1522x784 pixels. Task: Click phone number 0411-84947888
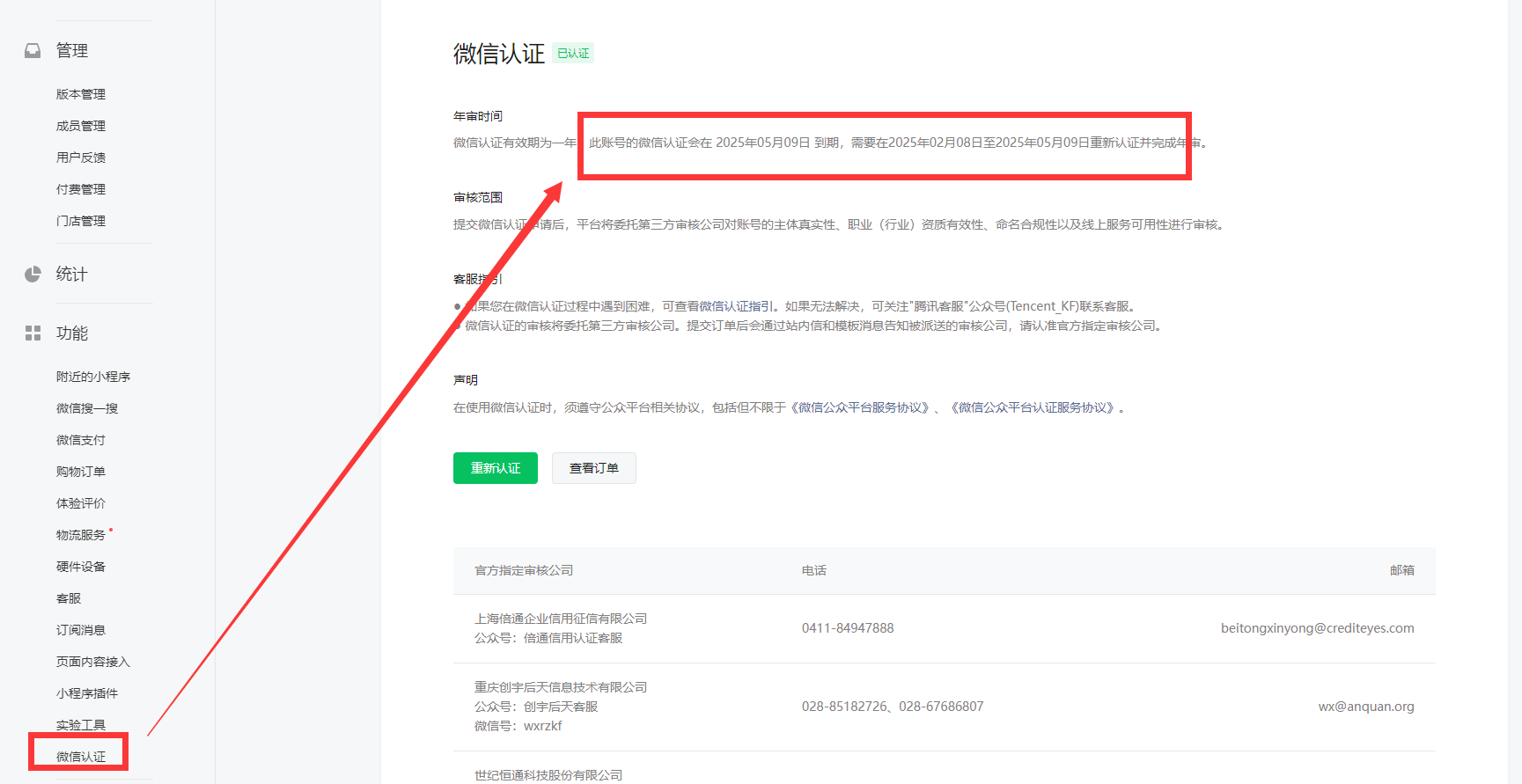pyautogui.click(x=848, y=628)
